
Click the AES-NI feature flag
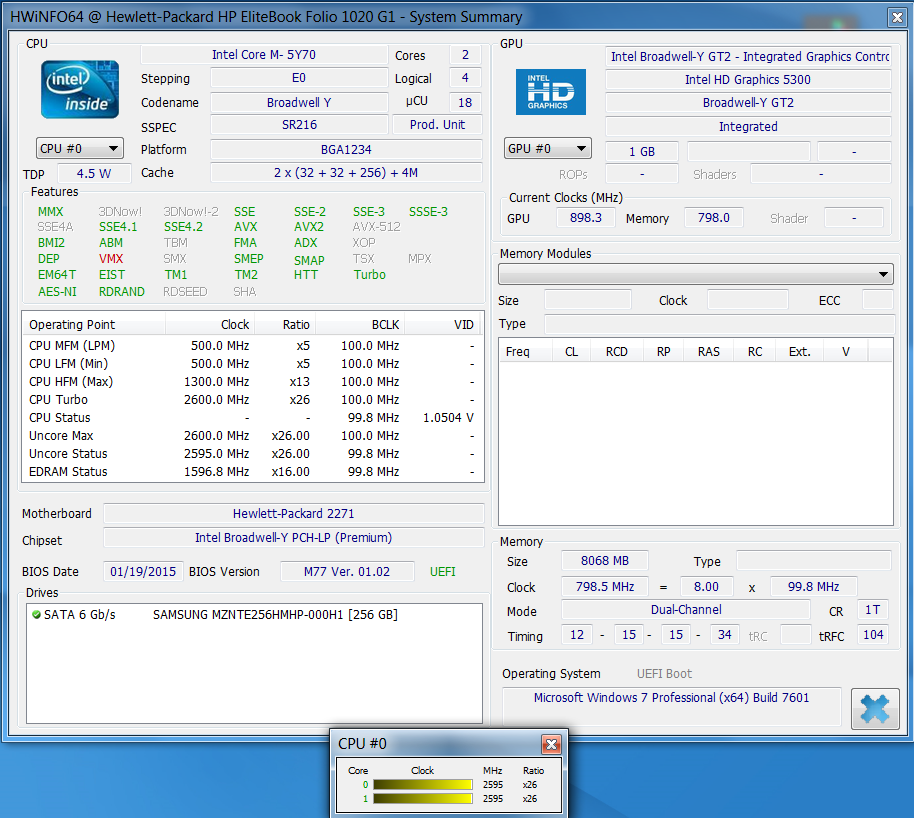[x=57, y=292]
